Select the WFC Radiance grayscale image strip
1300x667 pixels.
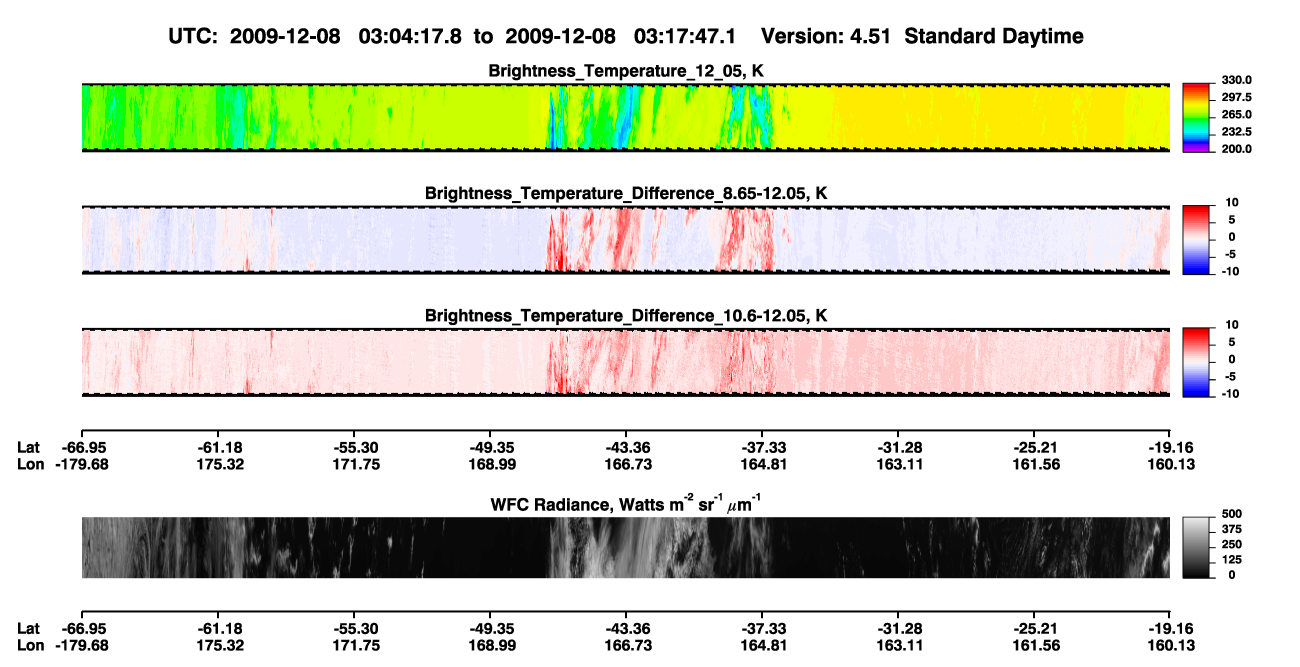625,547
